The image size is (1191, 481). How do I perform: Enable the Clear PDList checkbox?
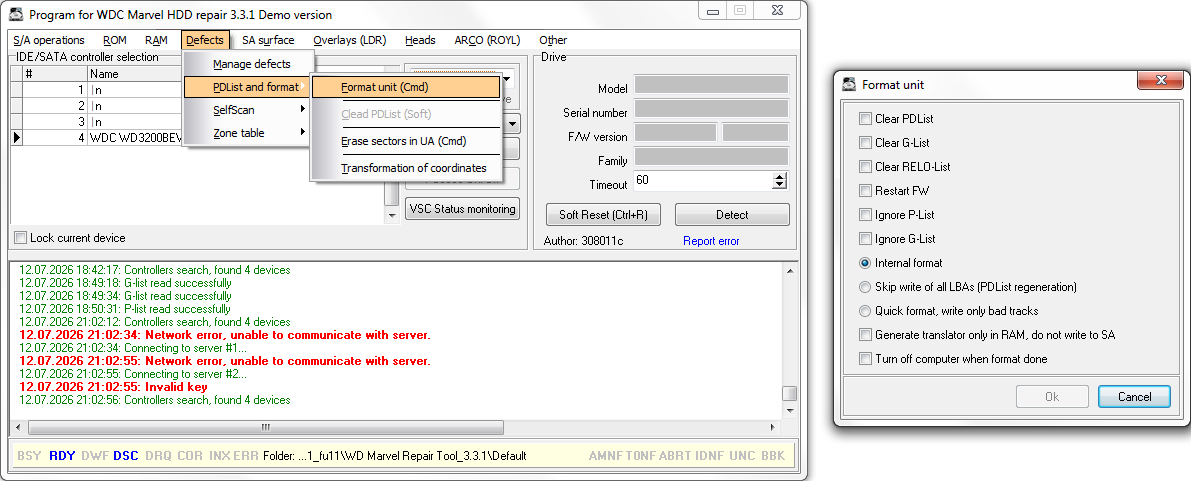(x=864, y=119)
